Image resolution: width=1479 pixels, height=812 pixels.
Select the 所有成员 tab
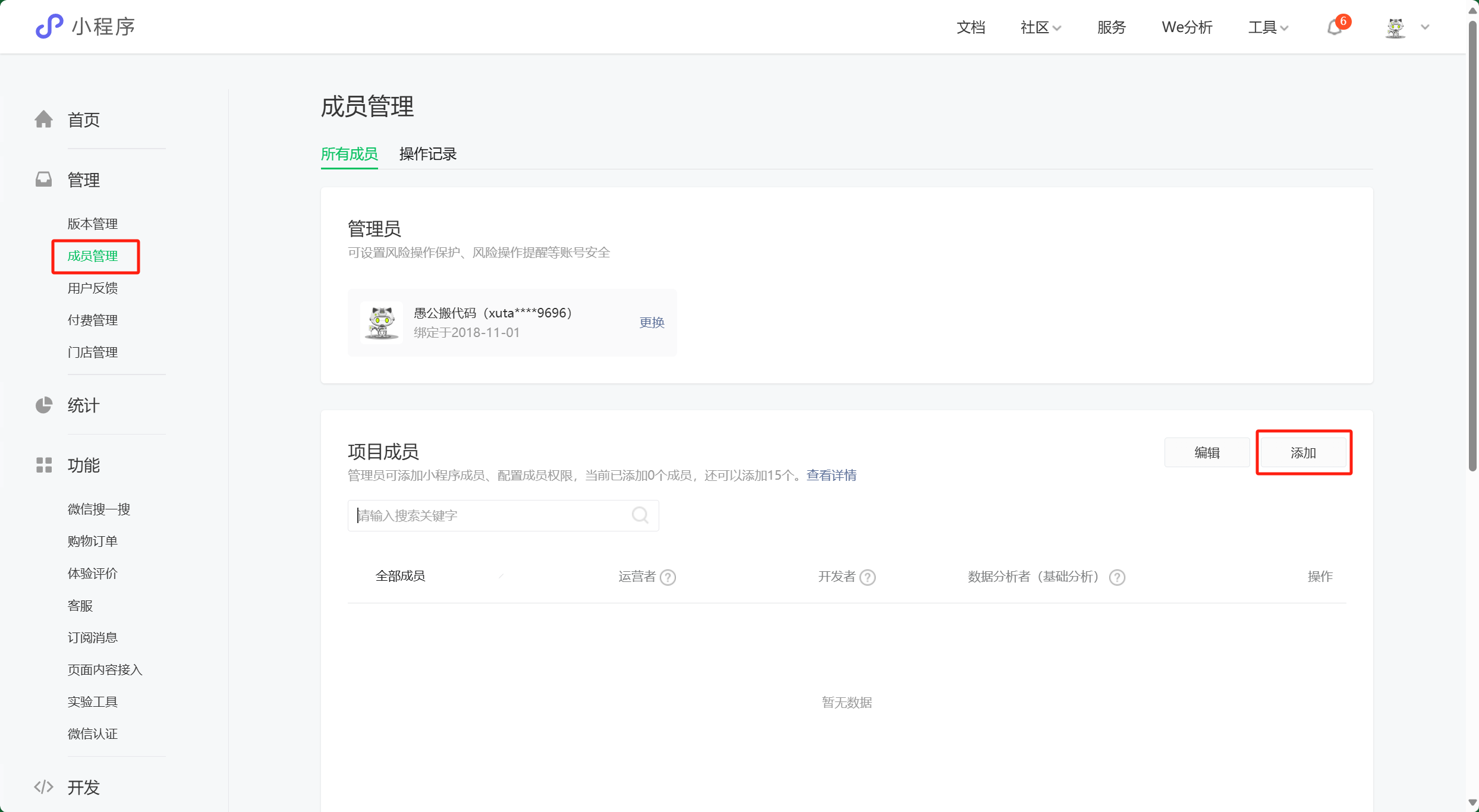pyautogui.click(x=349, y=154)
